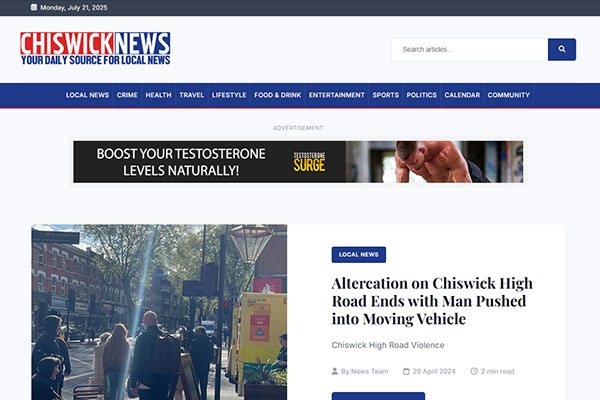The height and width of the screenshot is (400, 600).
Task: Select Calendar in the navigation bar
Action: point(462,95)
